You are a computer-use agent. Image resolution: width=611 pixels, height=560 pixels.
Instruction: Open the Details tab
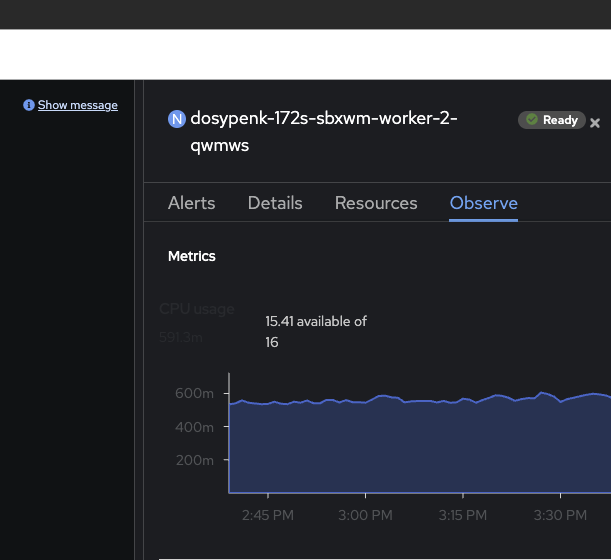click(x=275, y=203)
